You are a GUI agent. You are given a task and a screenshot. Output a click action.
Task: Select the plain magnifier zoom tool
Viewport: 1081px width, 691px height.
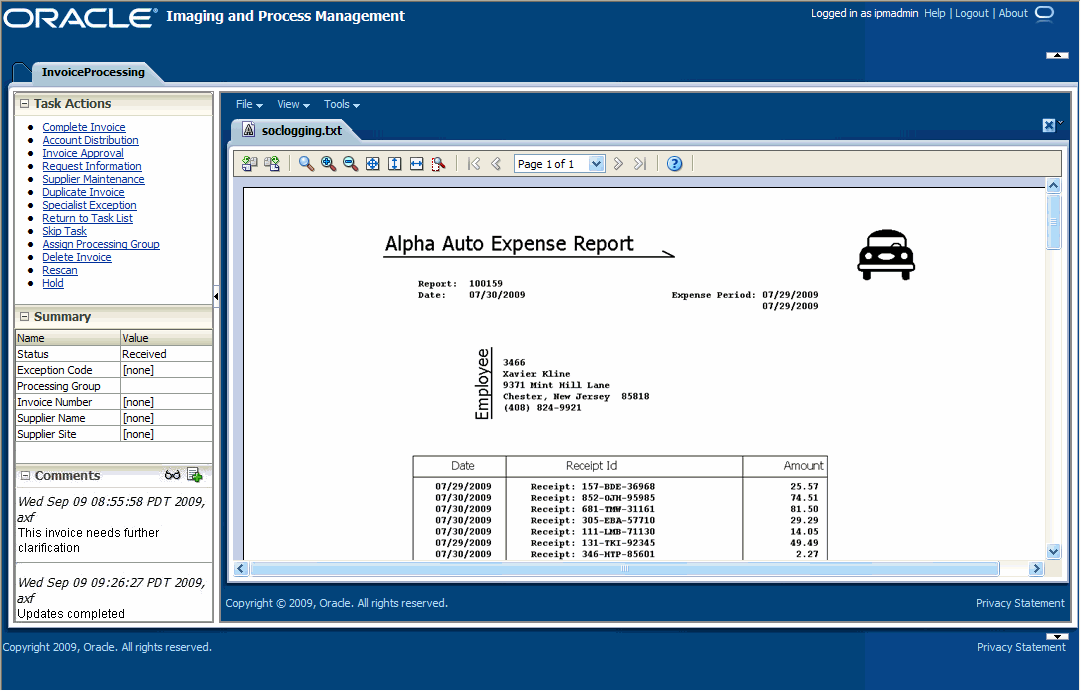[306, 163]
